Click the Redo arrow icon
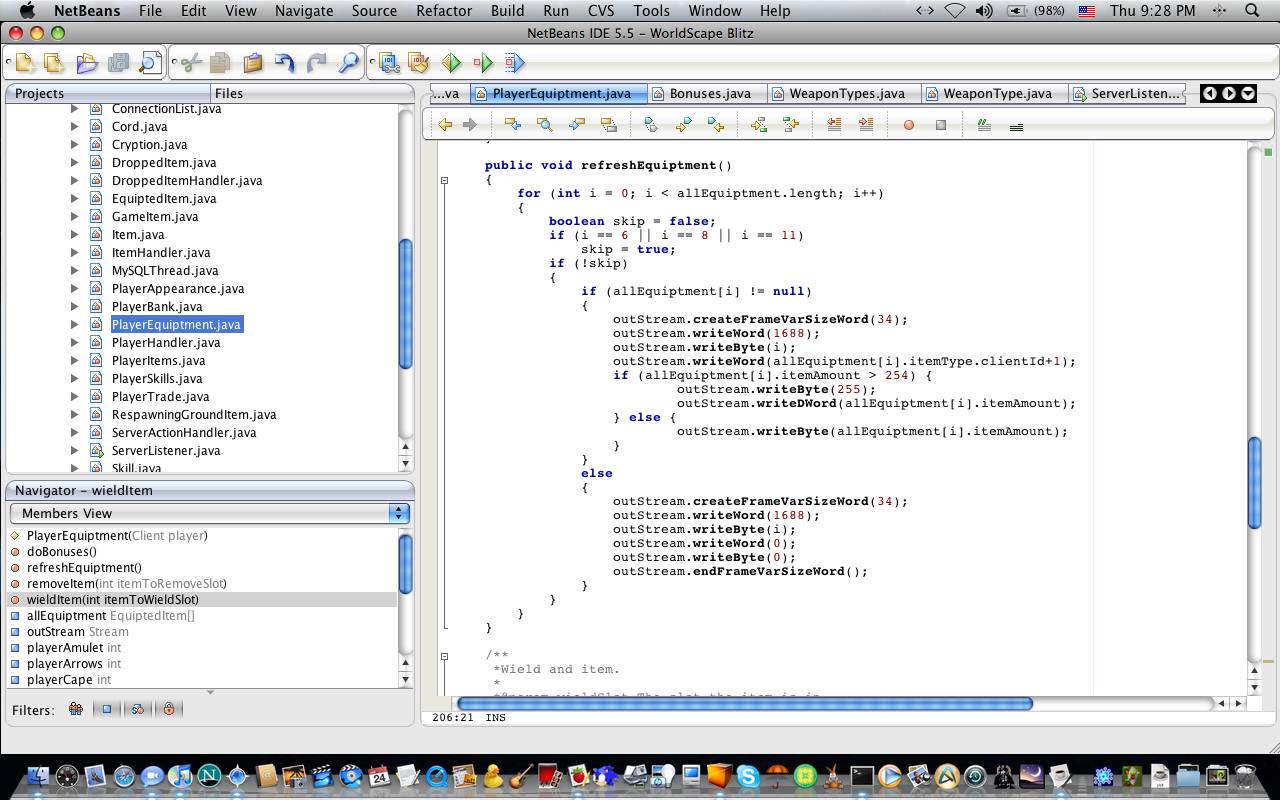The width and height of the screenshot is (1280, 800). pyautogui.click(x=317, y=64)
